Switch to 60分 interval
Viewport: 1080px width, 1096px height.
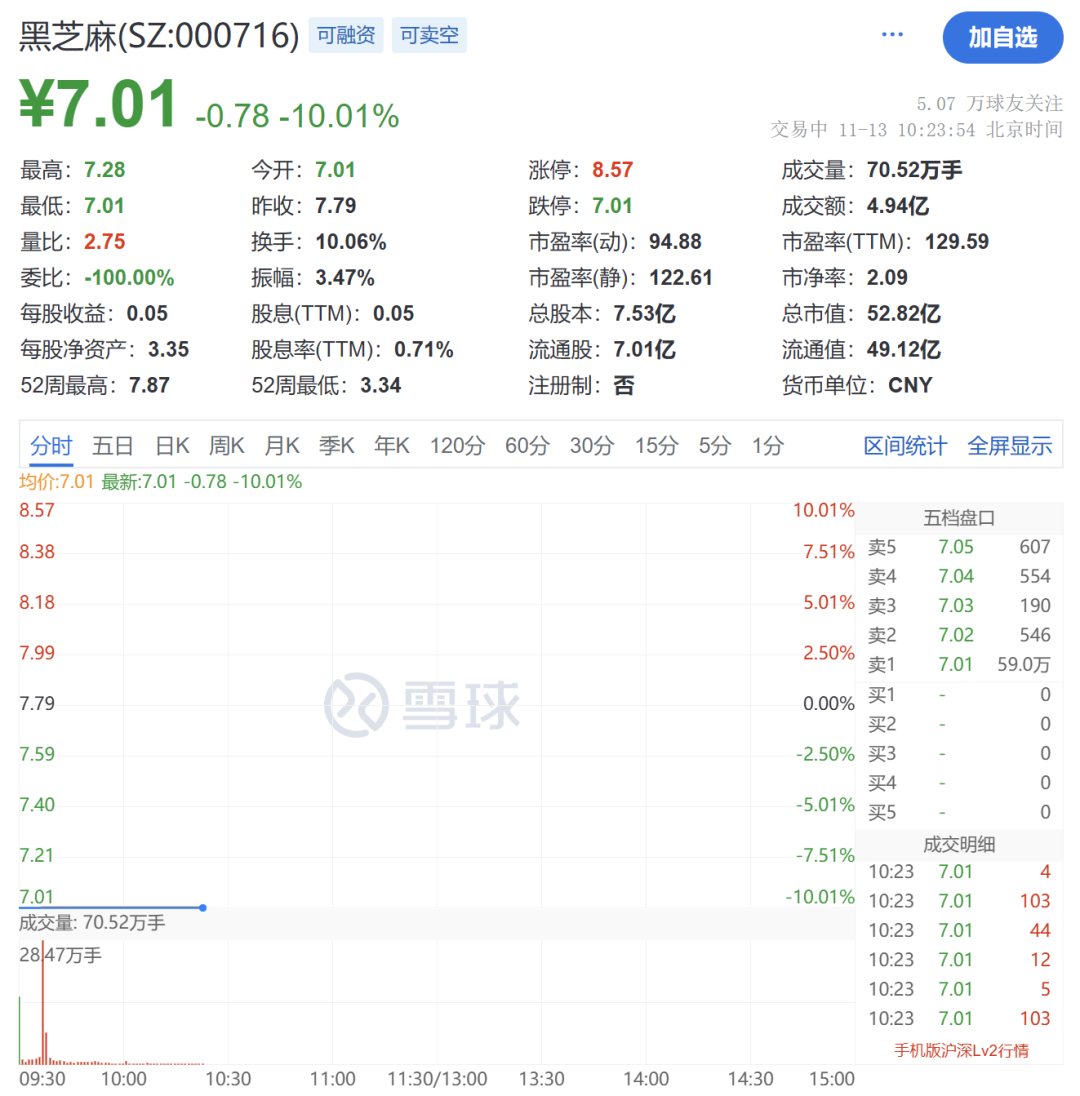click(527, 446)
